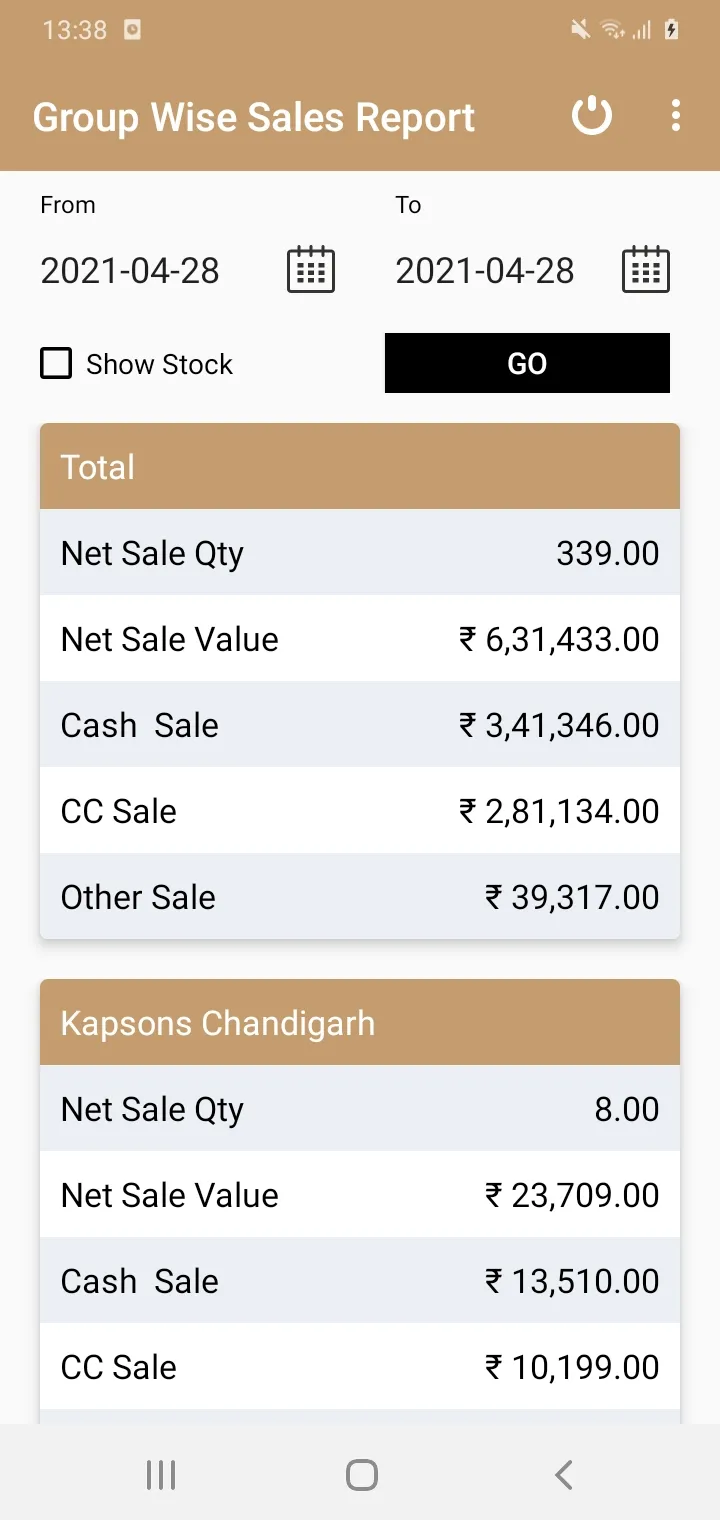Viewport: 720px width, 1520px height.
Task: Open the To date calendar picker
Action: (x=646, y=270)
